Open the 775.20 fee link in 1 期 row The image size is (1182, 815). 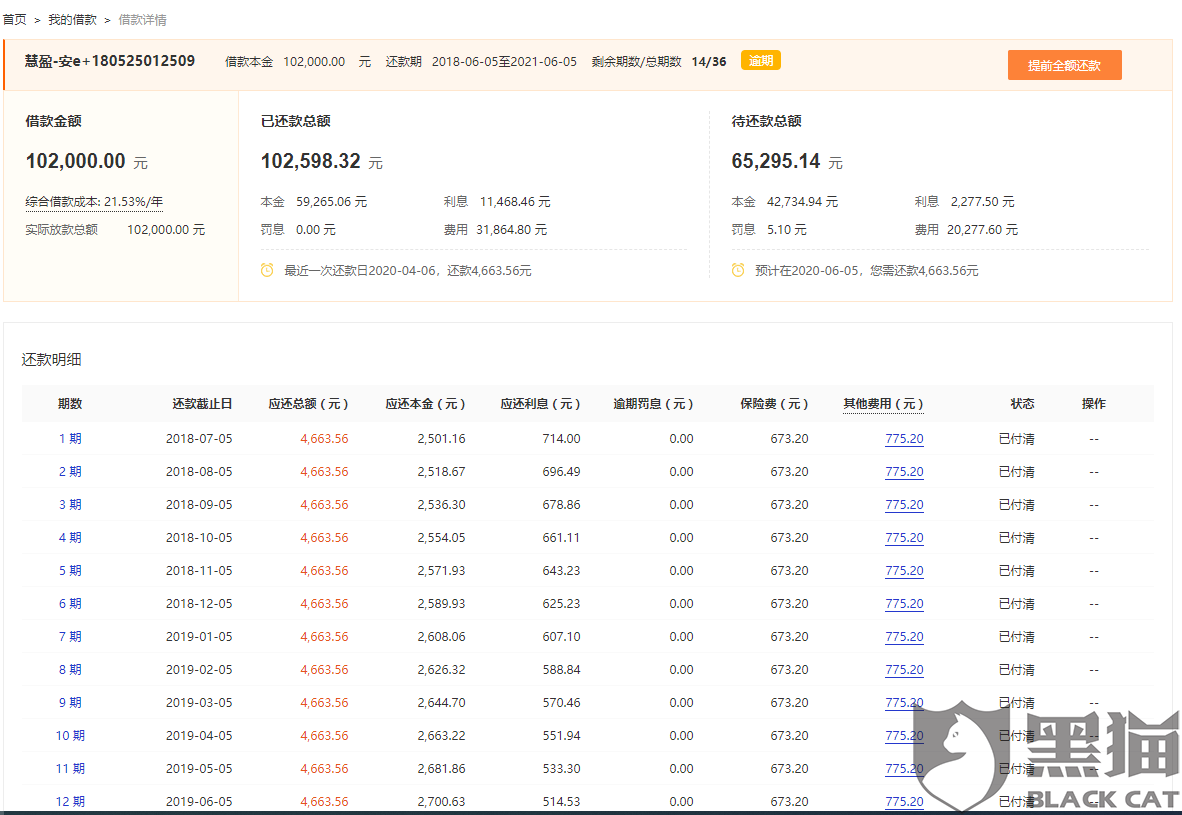click(904, 439)
